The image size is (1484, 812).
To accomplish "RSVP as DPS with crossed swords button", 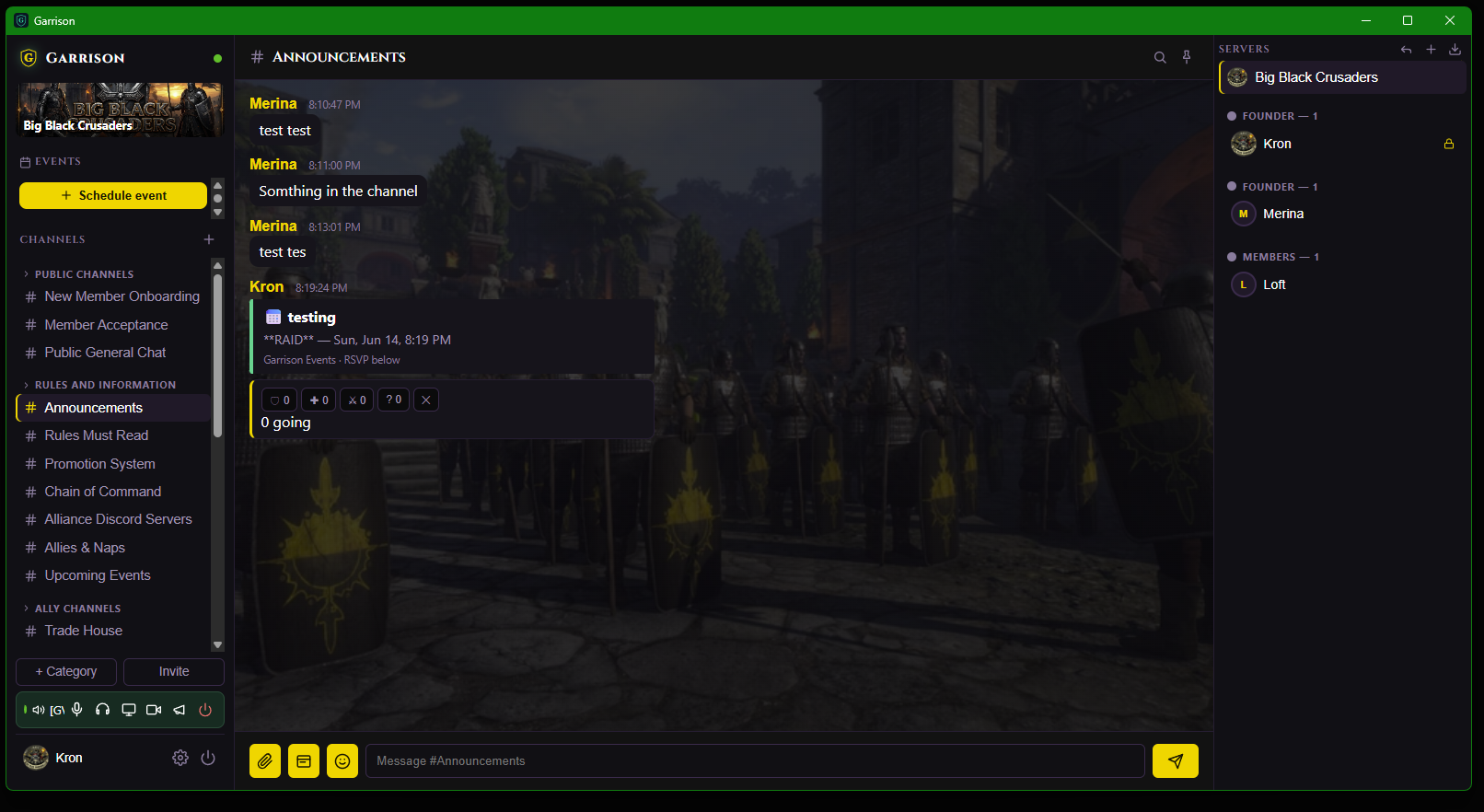I will coord(357,400).
